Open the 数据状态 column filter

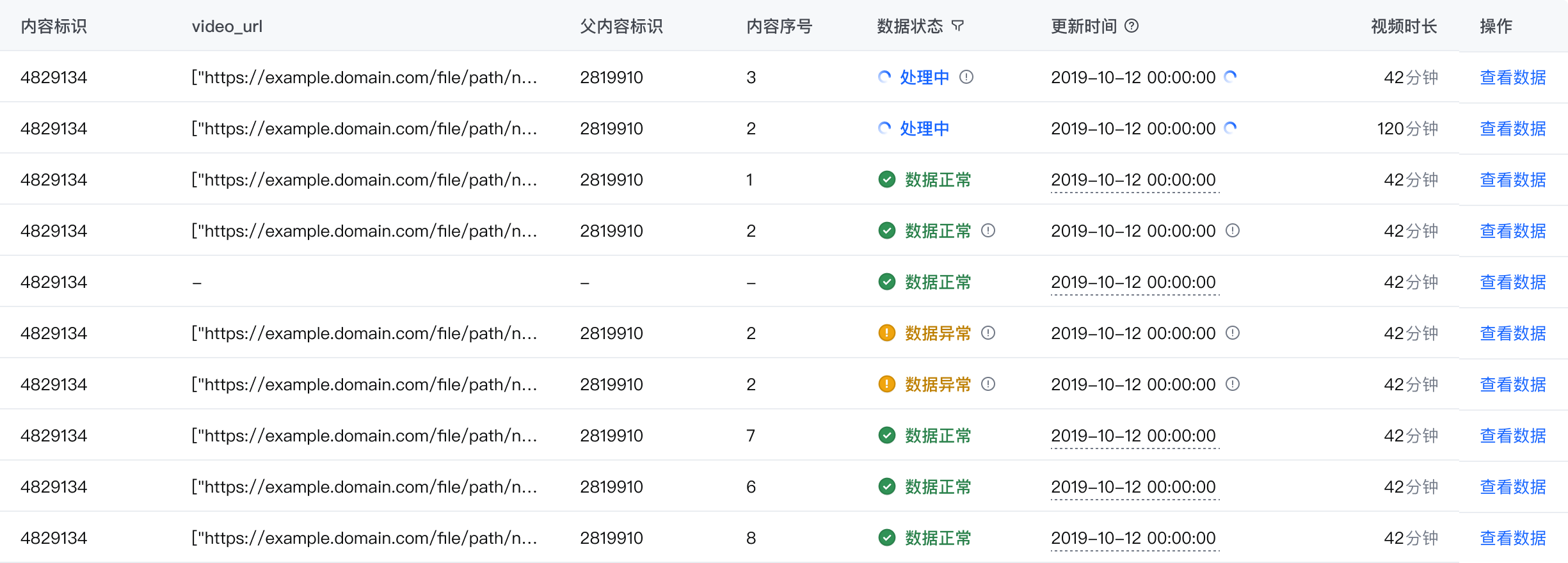pyautogui.click(x=957, y=26)
